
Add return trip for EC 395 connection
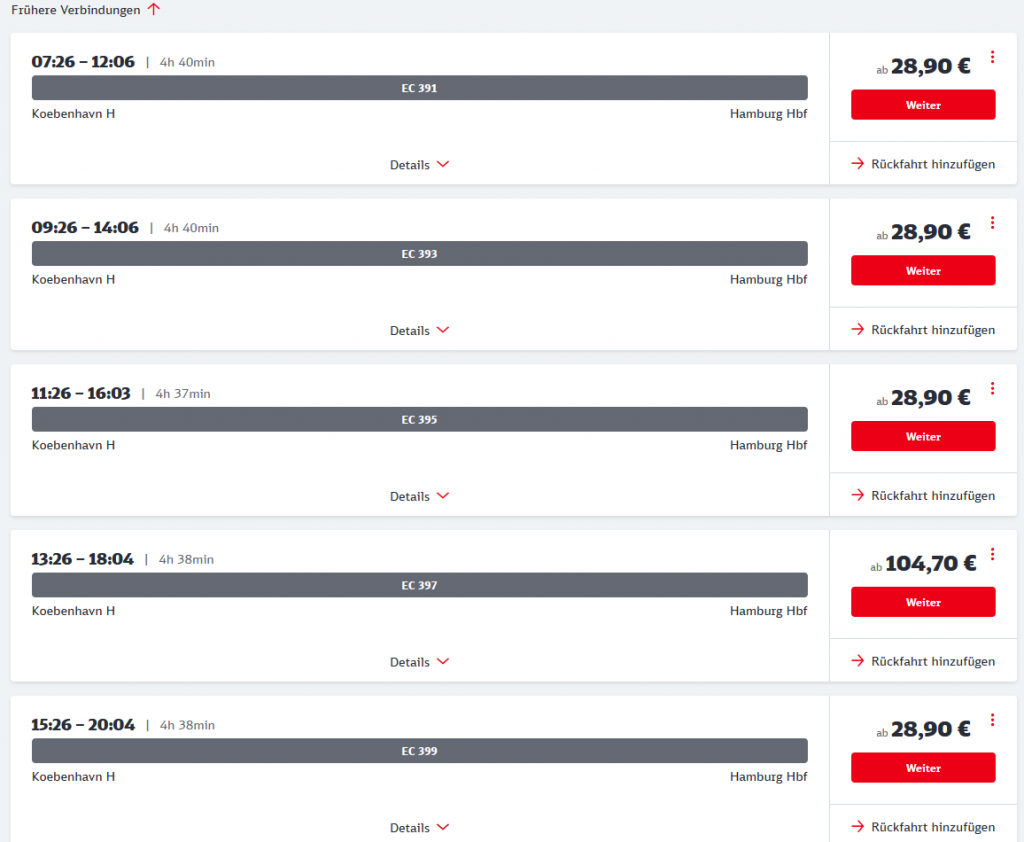[x=923, y=495]
